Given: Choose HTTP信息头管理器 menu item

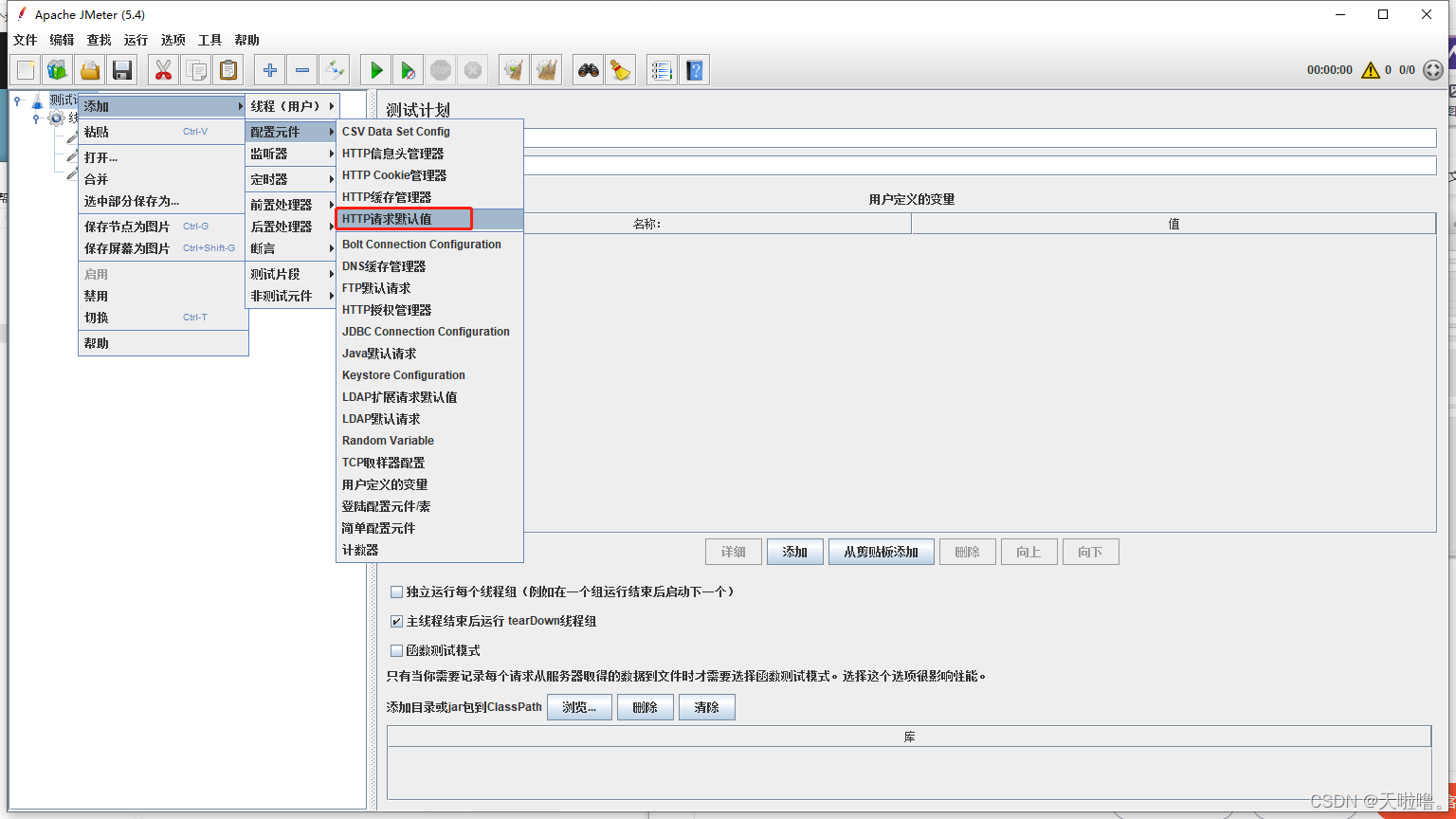Looking at the screenshot, I should (429, 154).
